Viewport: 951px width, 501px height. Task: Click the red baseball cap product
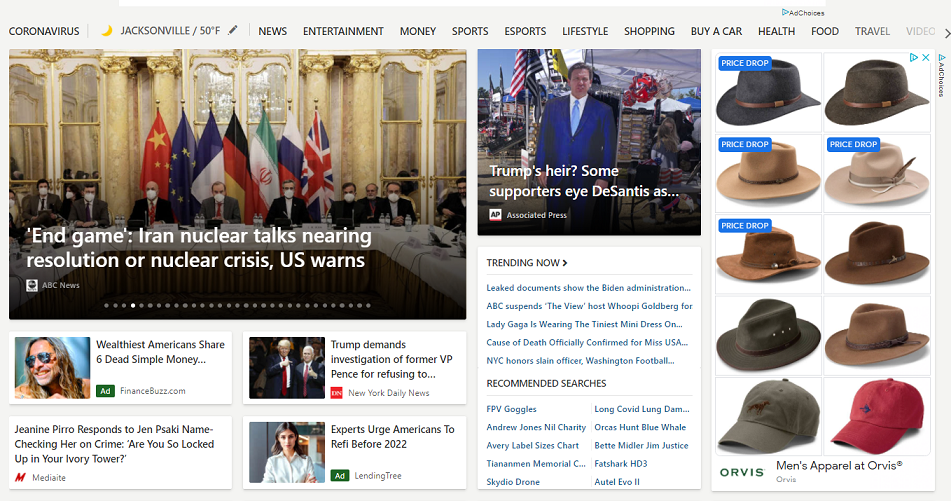(877, 416)
